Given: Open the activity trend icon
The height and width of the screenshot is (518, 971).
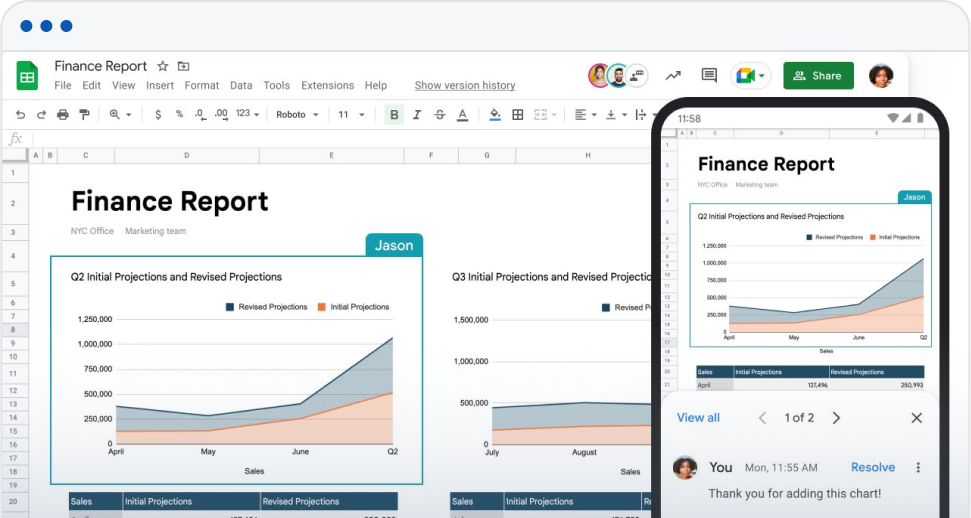Looking at the screenshot, I should pos(673,76).
